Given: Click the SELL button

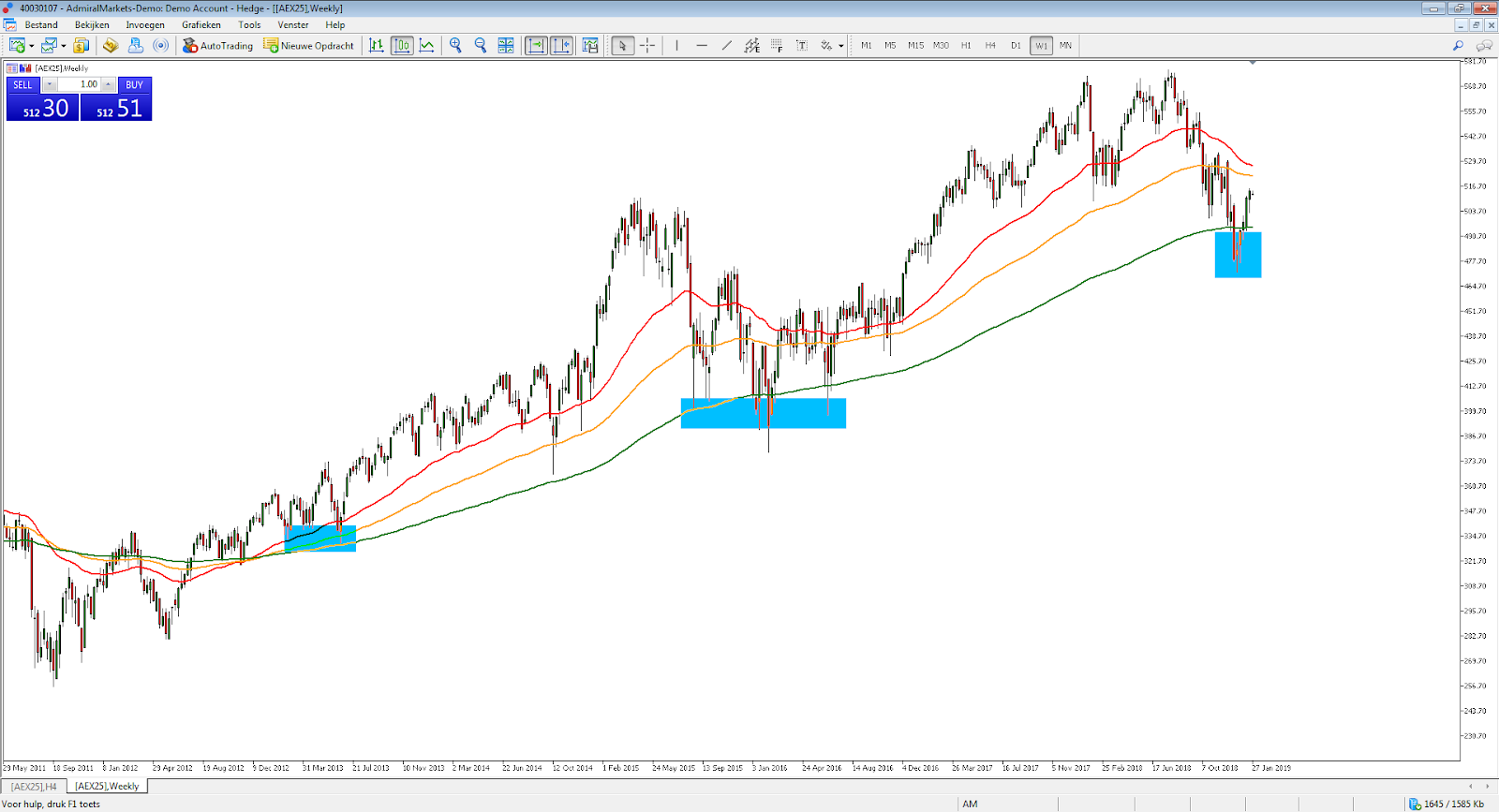Looking at the screenshot, I should [22, 84].
